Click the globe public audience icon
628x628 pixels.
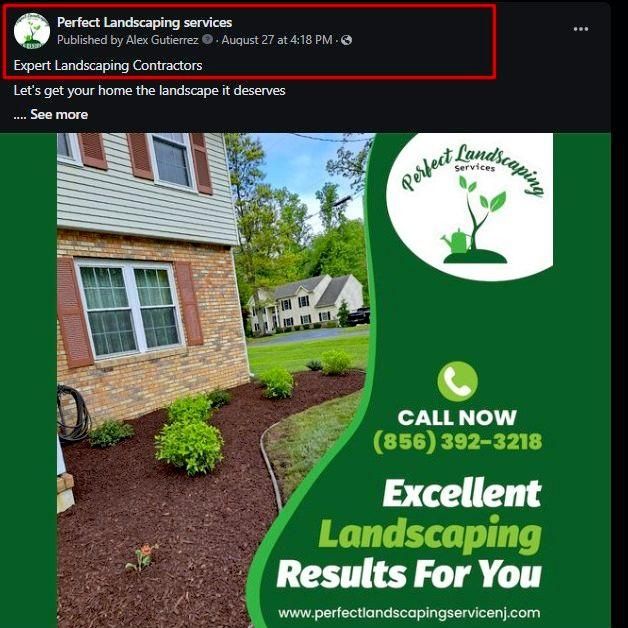pyautogui.click(x=346, y=40)
